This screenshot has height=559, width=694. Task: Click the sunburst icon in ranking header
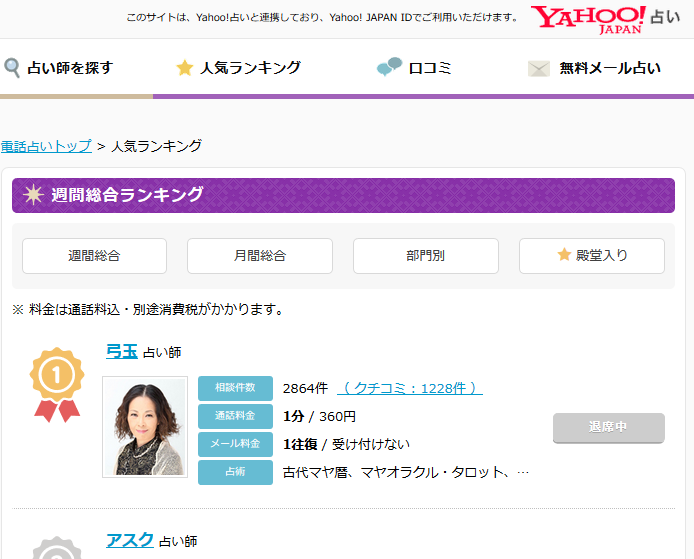point(33,195)
